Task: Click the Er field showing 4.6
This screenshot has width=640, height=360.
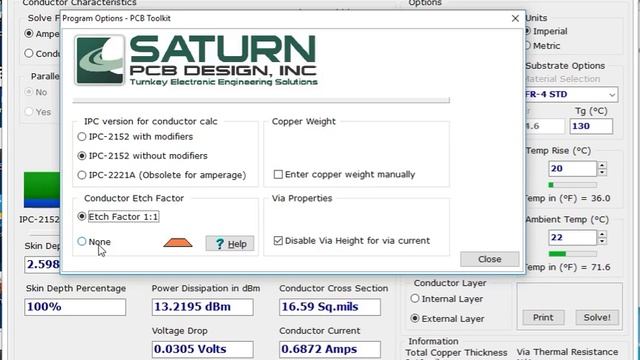Action: tap(544, 126)
